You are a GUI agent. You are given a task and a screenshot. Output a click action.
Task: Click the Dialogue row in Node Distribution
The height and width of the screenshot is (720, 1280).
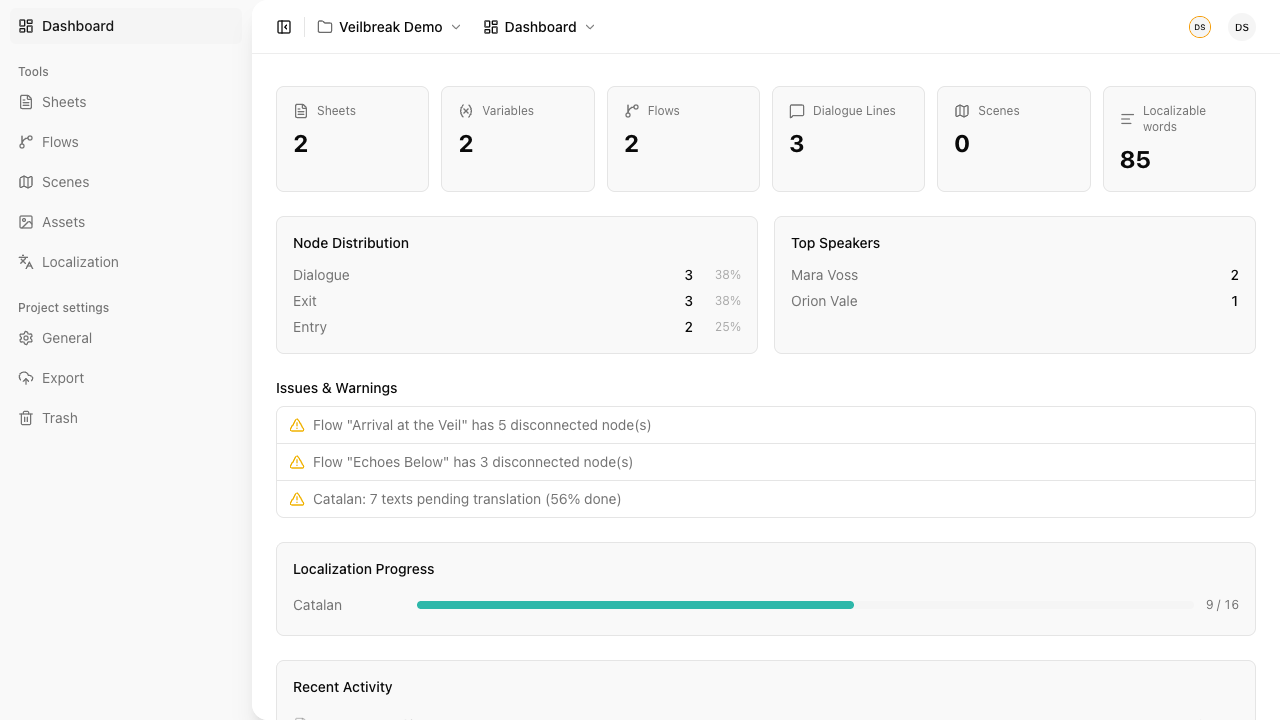click(x=517, y=275)
